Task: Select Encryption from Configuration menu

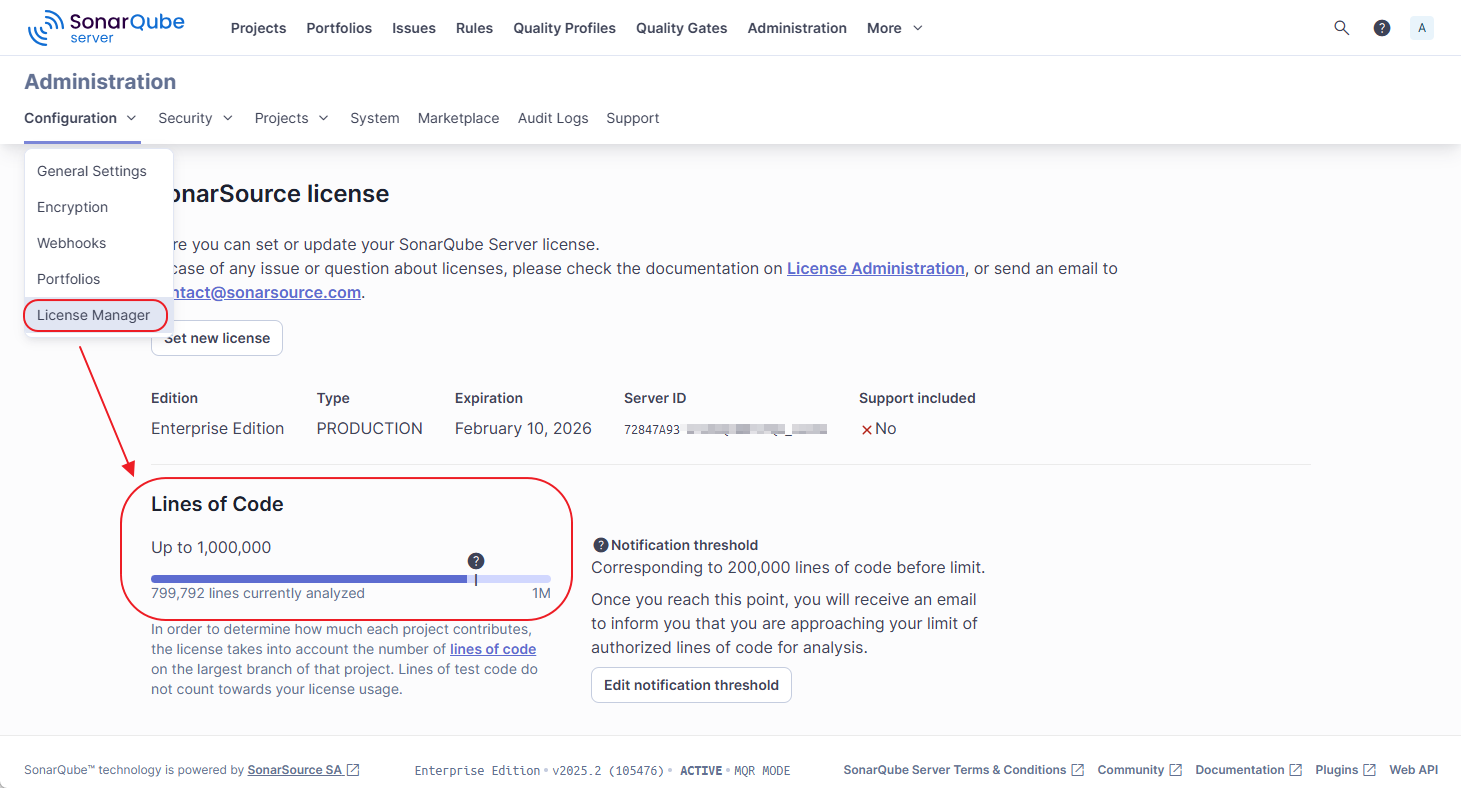Action: pos(98,207)
